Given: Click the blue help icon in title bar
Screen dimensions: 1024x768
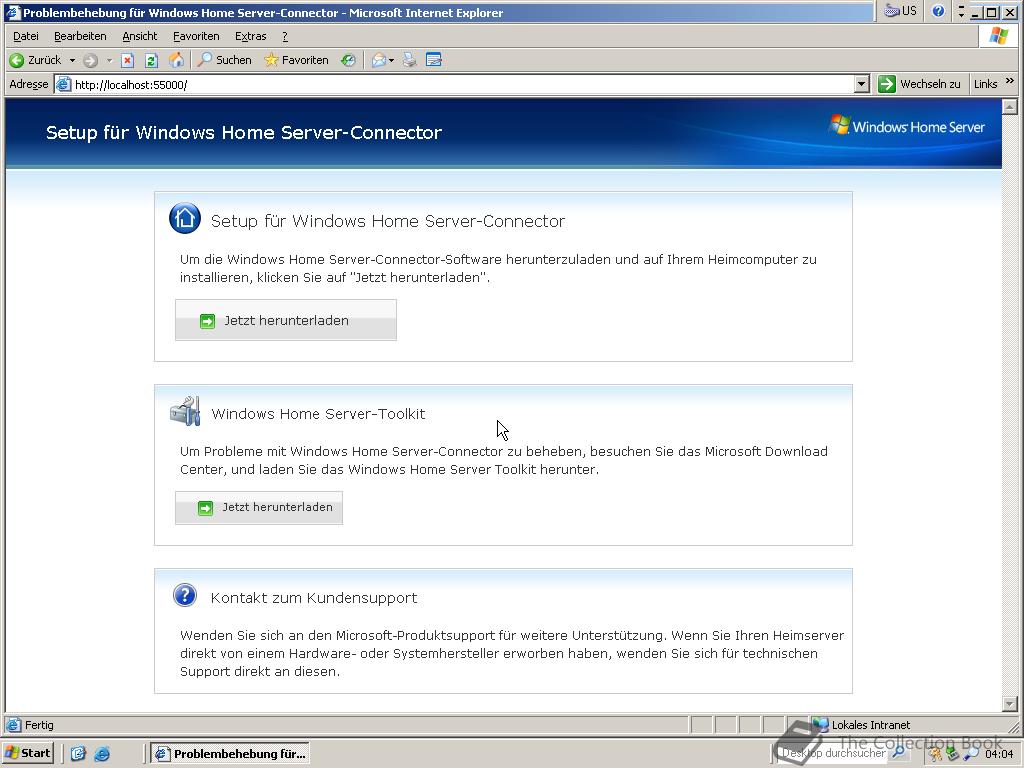Looking at the screenshot, I should 938,11.
